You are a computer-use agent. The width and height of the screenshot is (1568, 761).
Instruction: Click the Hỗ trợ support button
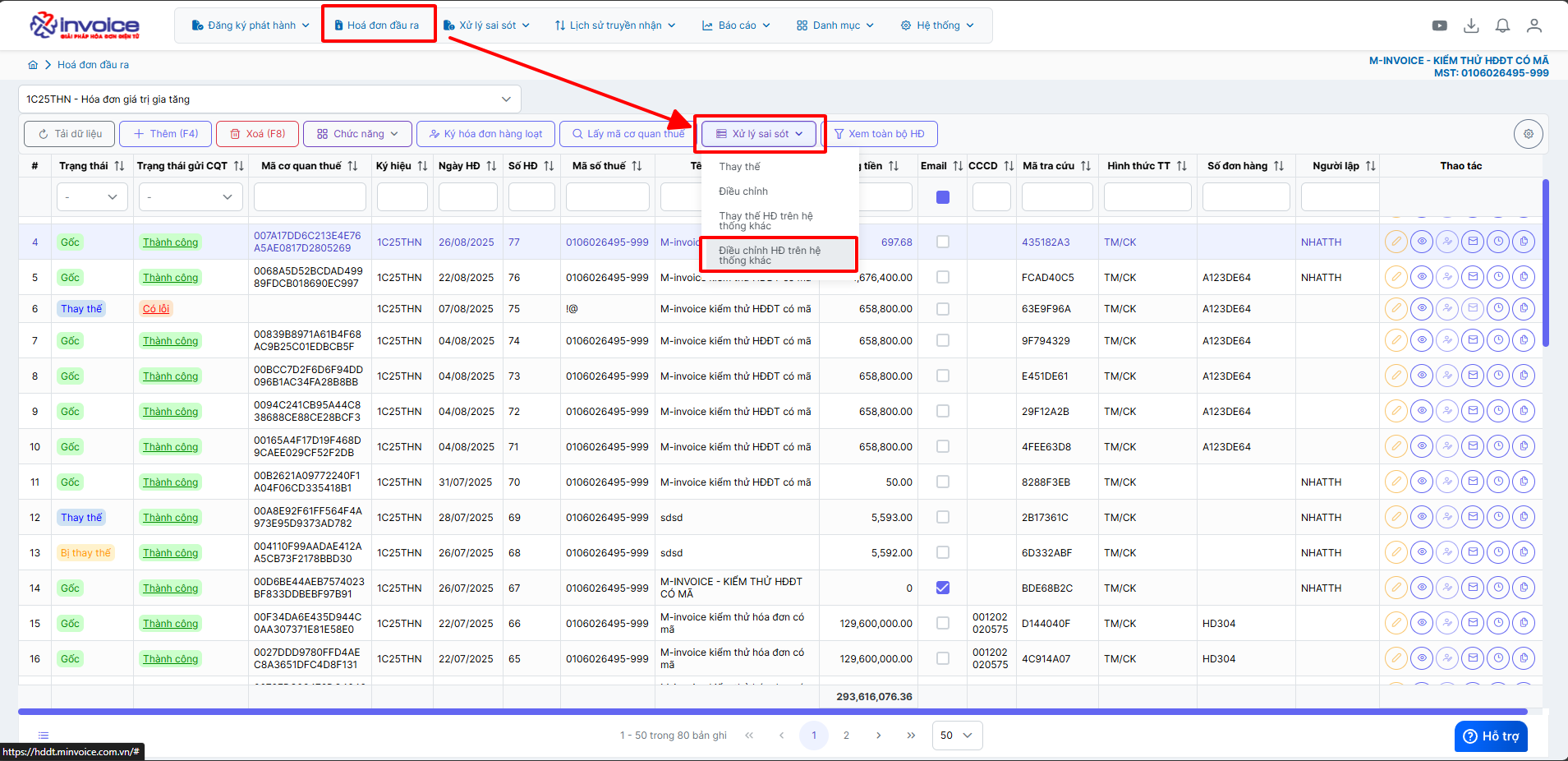pyautogui.click(x=1491, y=736)
